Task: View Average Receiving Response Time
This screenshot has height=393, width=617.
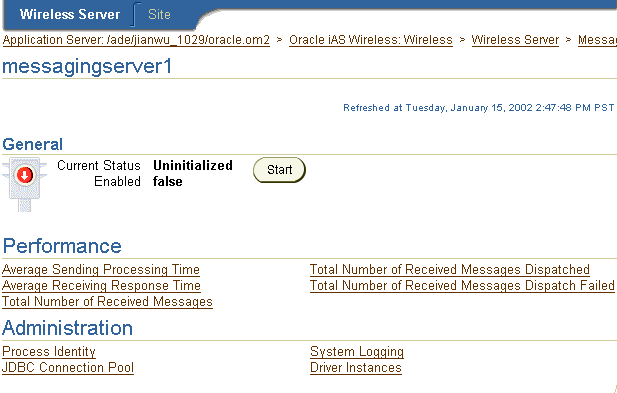Action: [x=102, y=286]
